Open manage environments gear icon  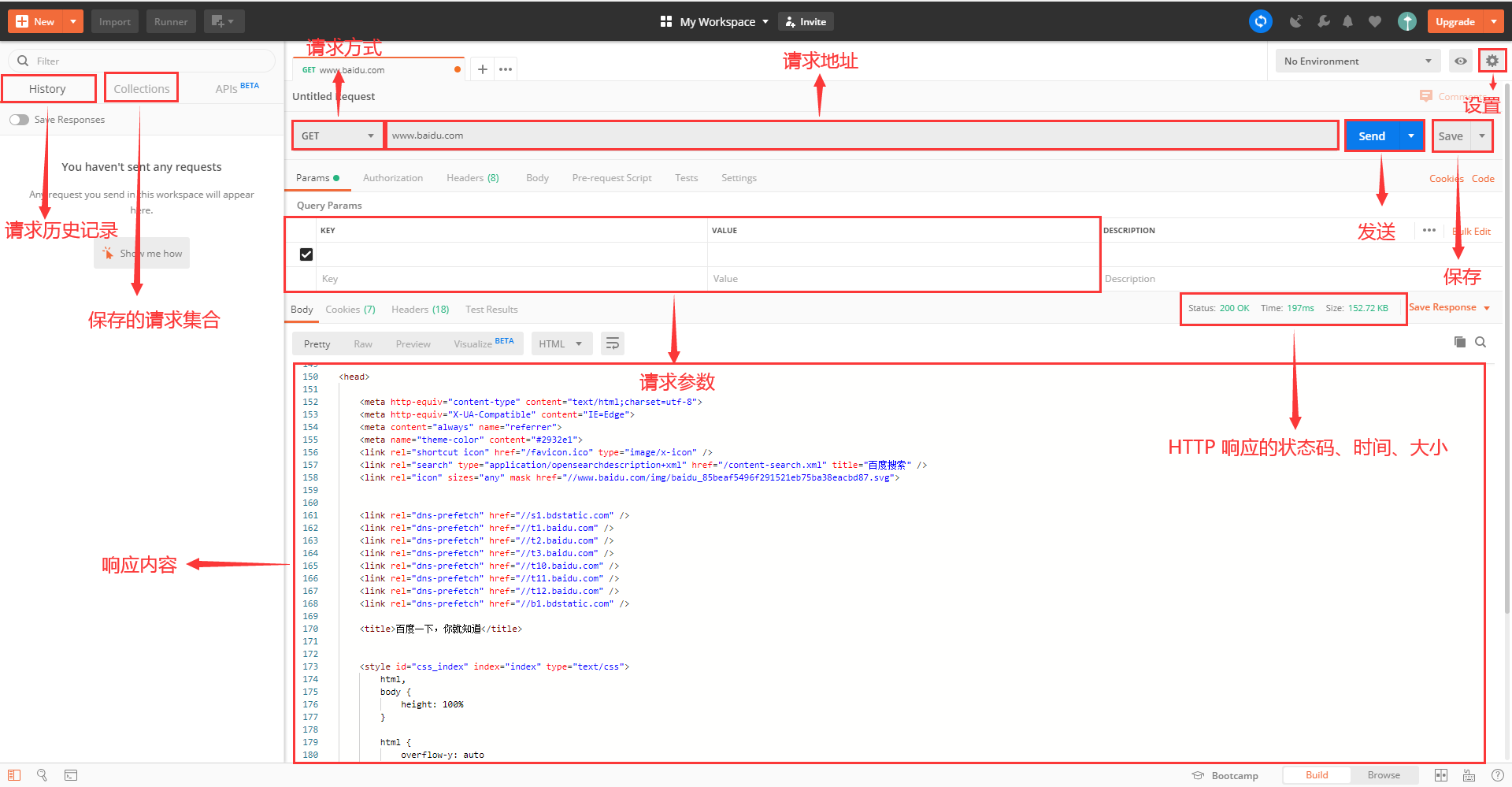1492,61
